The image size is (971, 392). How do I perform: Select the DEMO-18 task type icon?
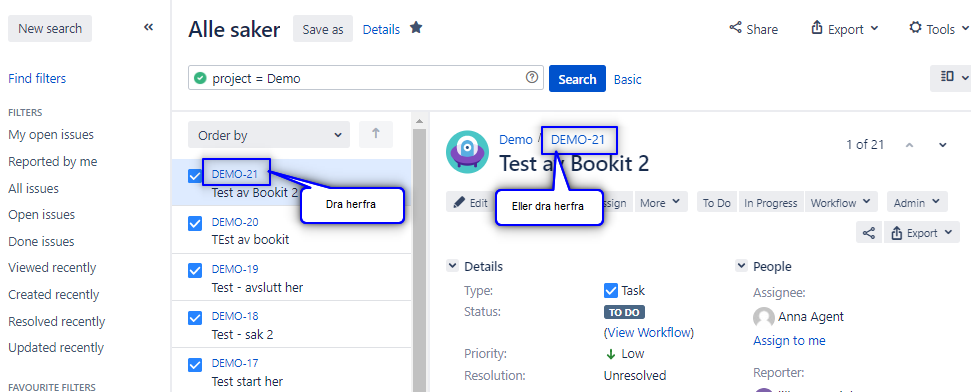(x=195, y=318)
